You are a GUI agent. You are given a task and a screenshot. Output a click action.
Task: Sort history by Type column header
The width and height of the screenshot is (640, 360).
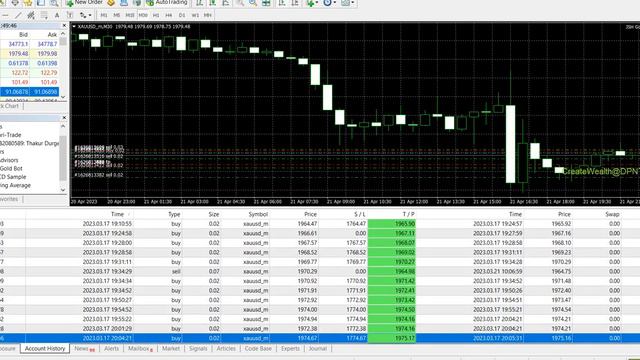tap(174, 214)
